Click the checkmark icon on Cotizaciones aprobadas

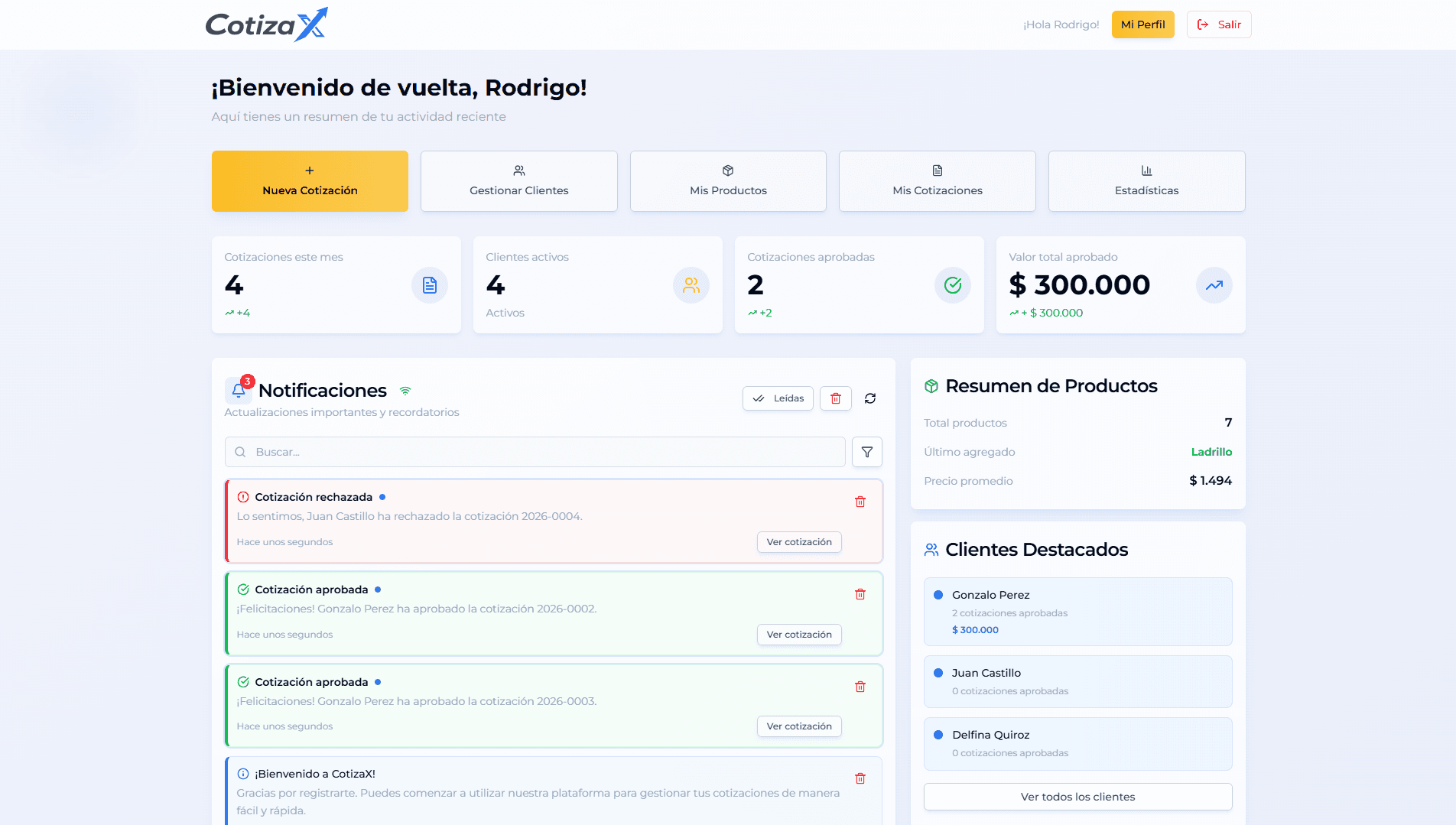click(952, 284)
